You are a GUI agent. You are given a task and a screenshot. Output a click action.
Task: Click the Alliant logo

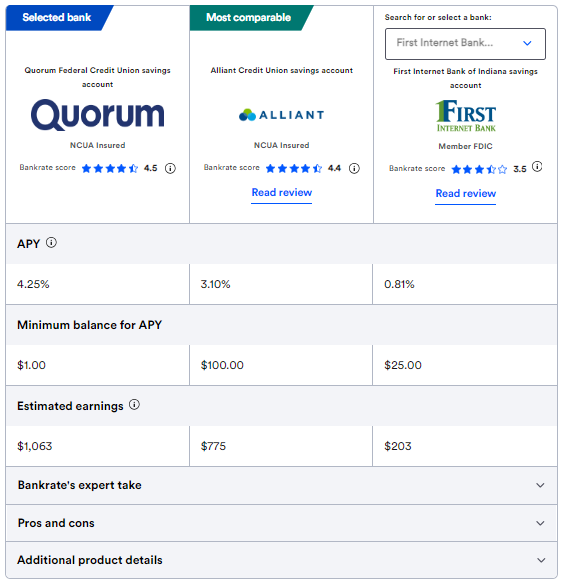[x=281, y=115]
